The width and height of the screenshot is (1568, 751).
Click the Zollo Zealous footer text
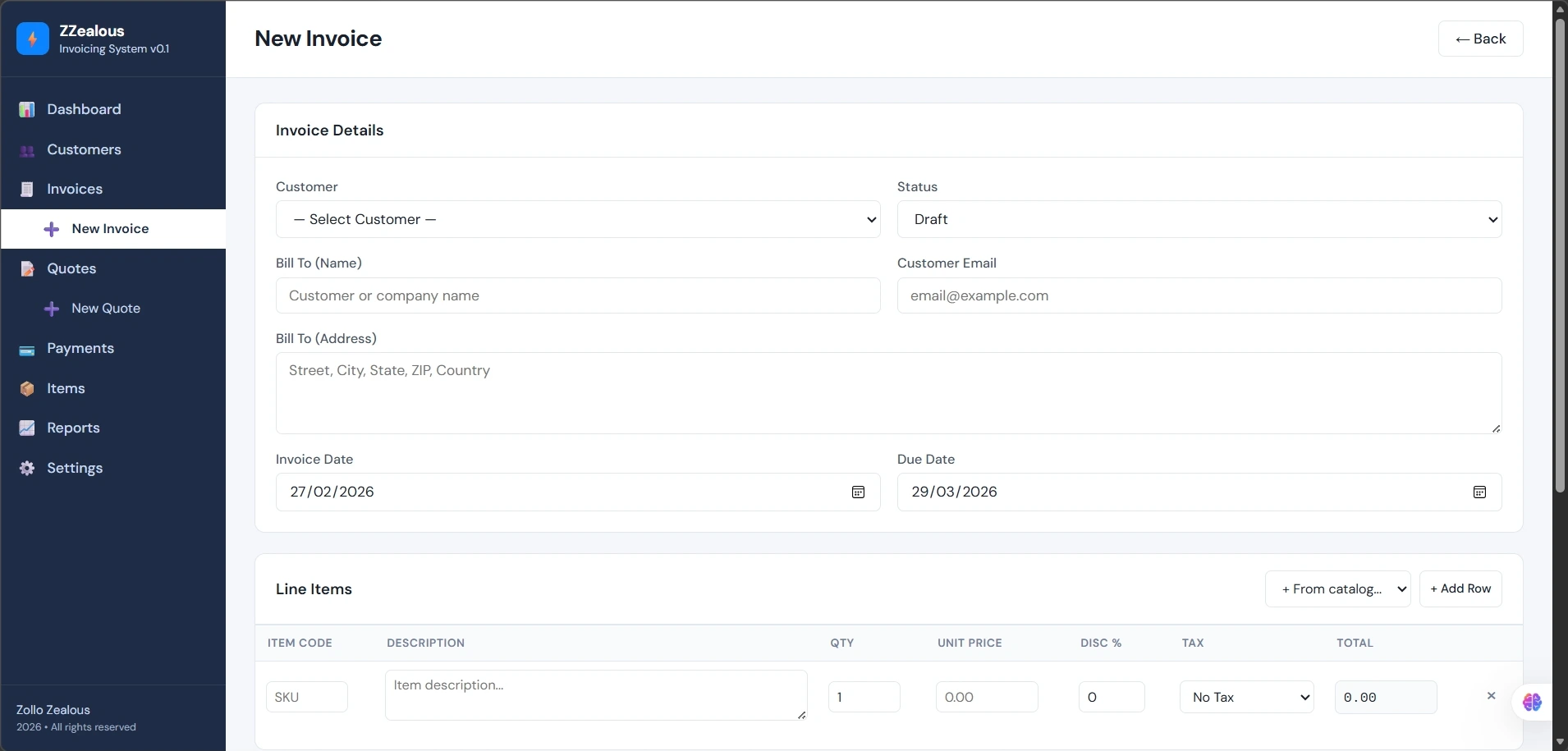[x=53, y=710]
